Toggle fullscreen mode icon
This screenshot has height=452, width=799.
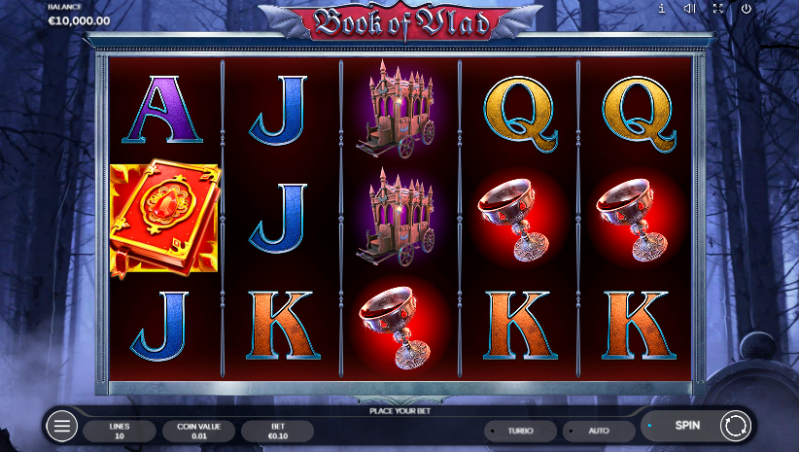coord(718,9)
